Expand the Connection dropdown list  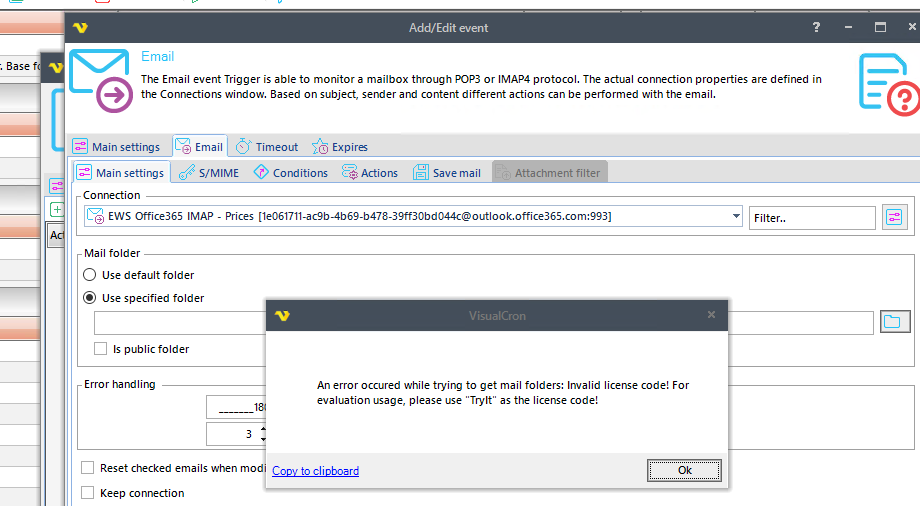pyautogui.click(x=736, y=216)
